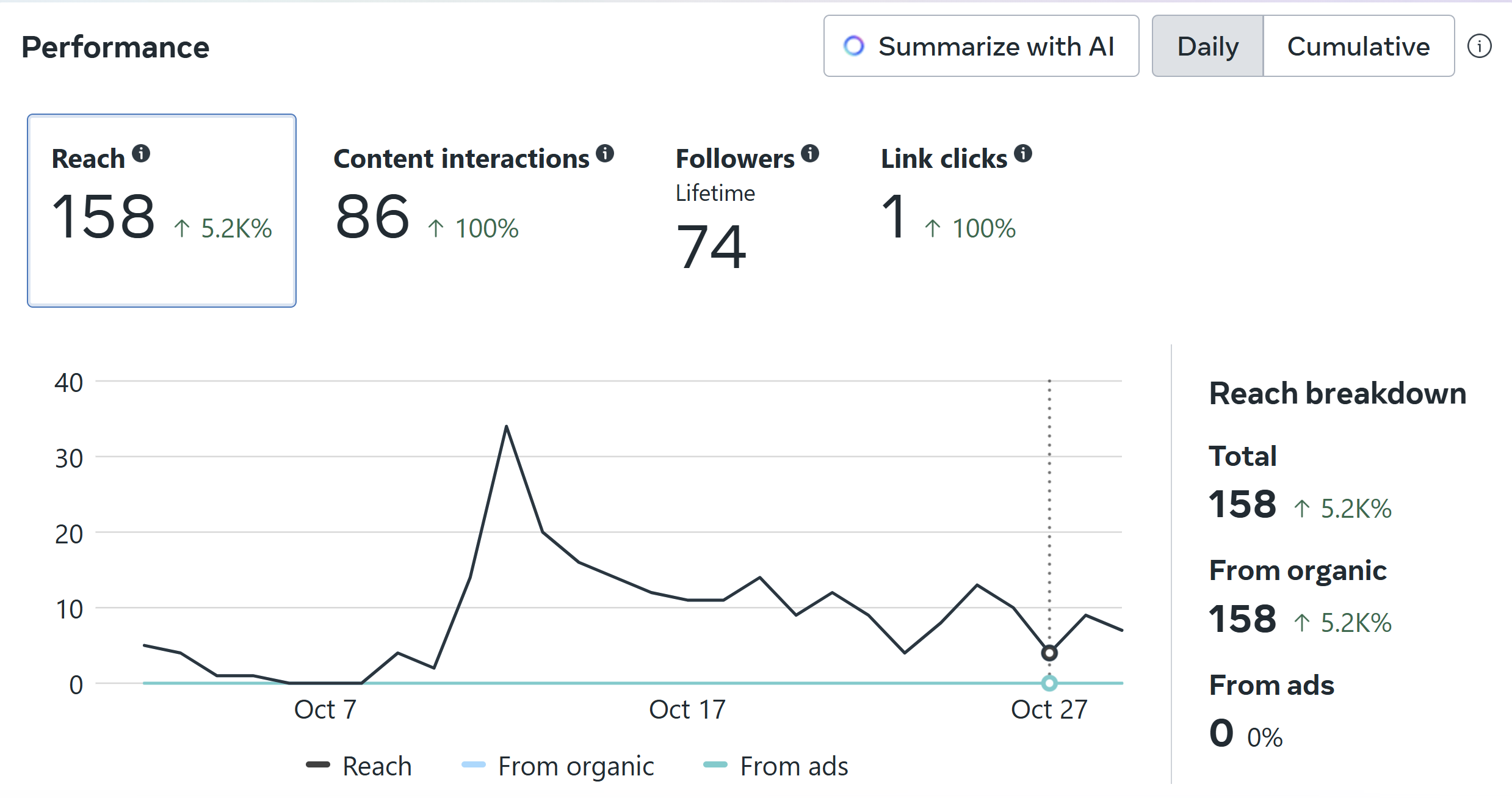Click the AI sparkle circle icon
The image size is (1512, 798).
click(x=854, y=46)
